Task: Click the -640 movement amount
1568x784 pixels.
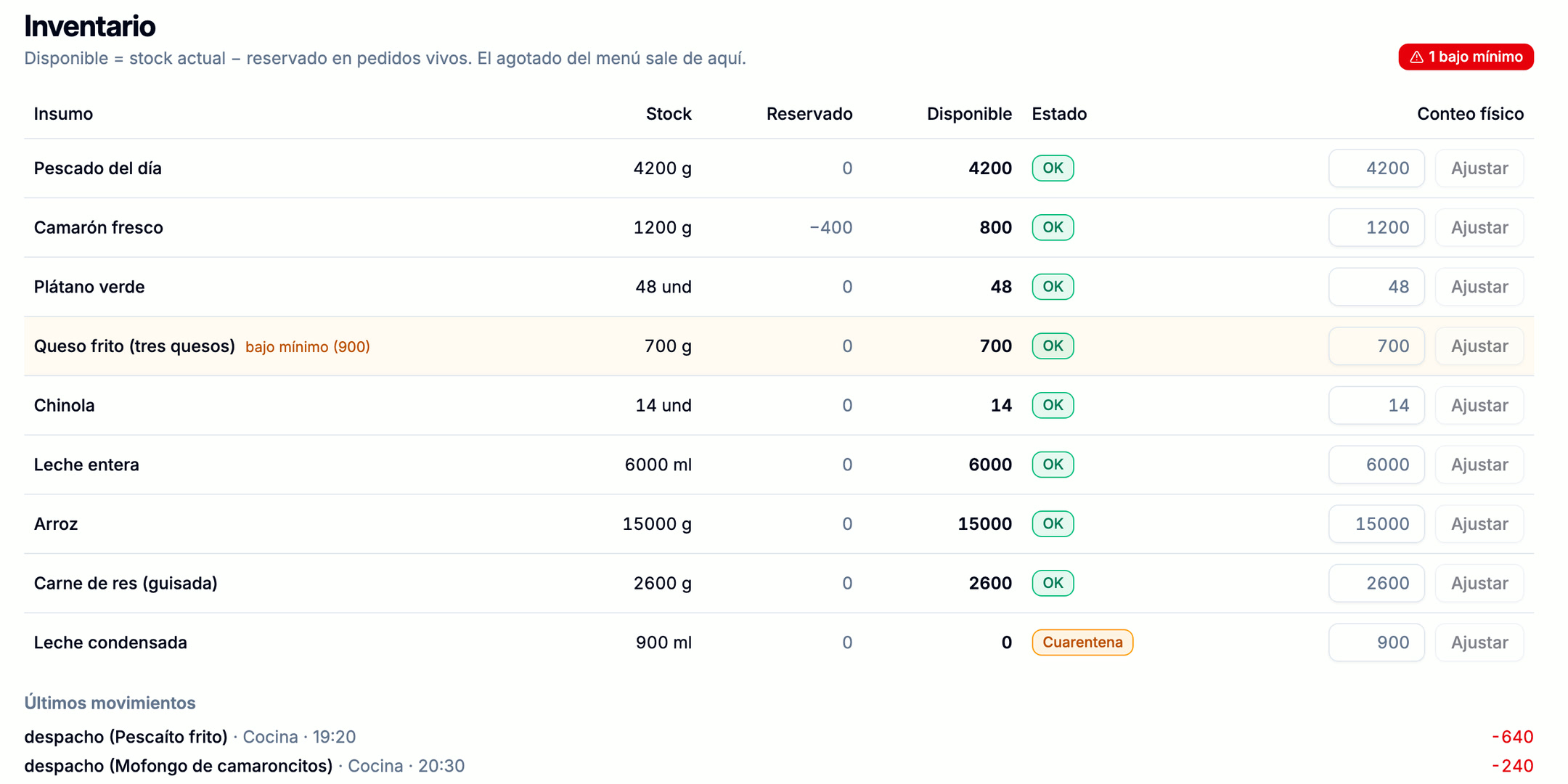Action: tap(1512, 737)
